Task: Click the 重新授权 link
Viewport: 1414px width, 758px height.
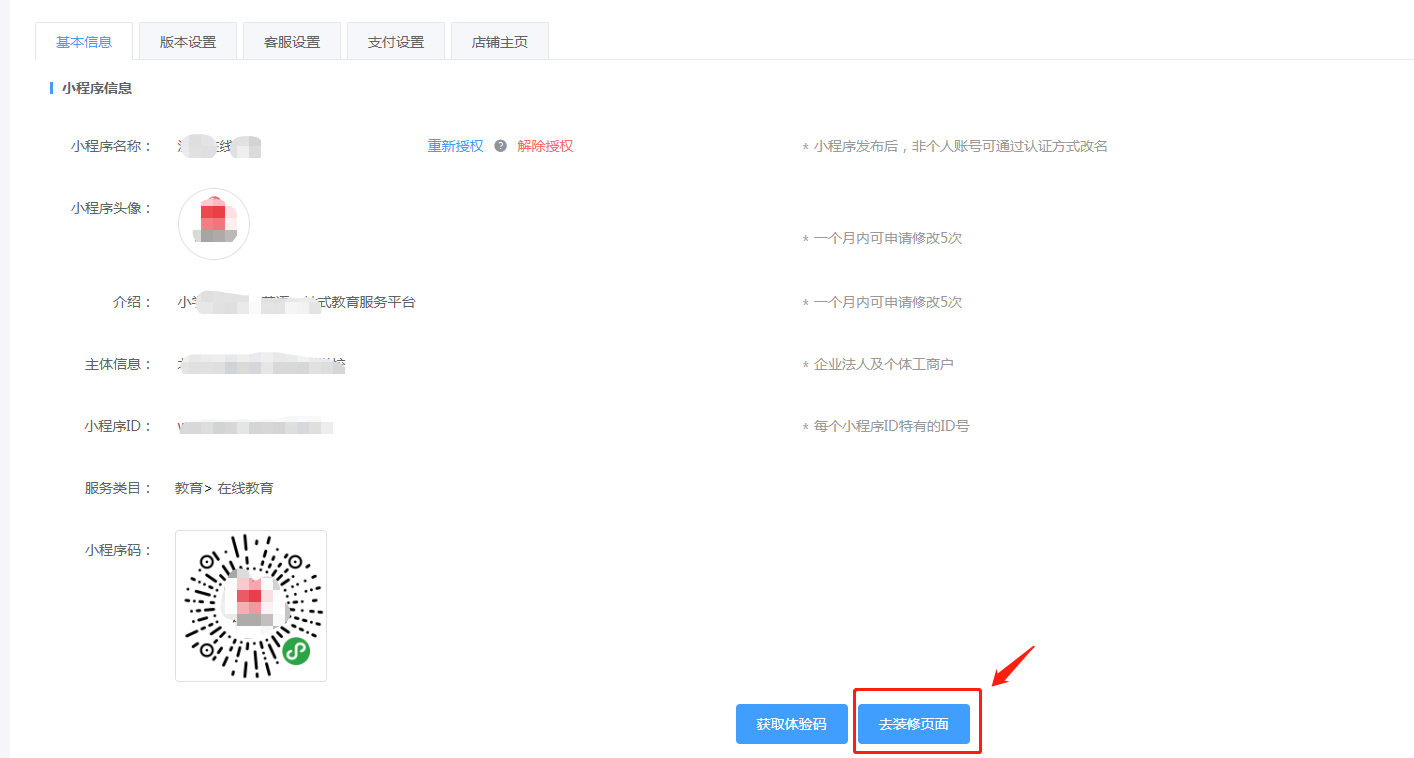Action: click(x=455, y=146)
